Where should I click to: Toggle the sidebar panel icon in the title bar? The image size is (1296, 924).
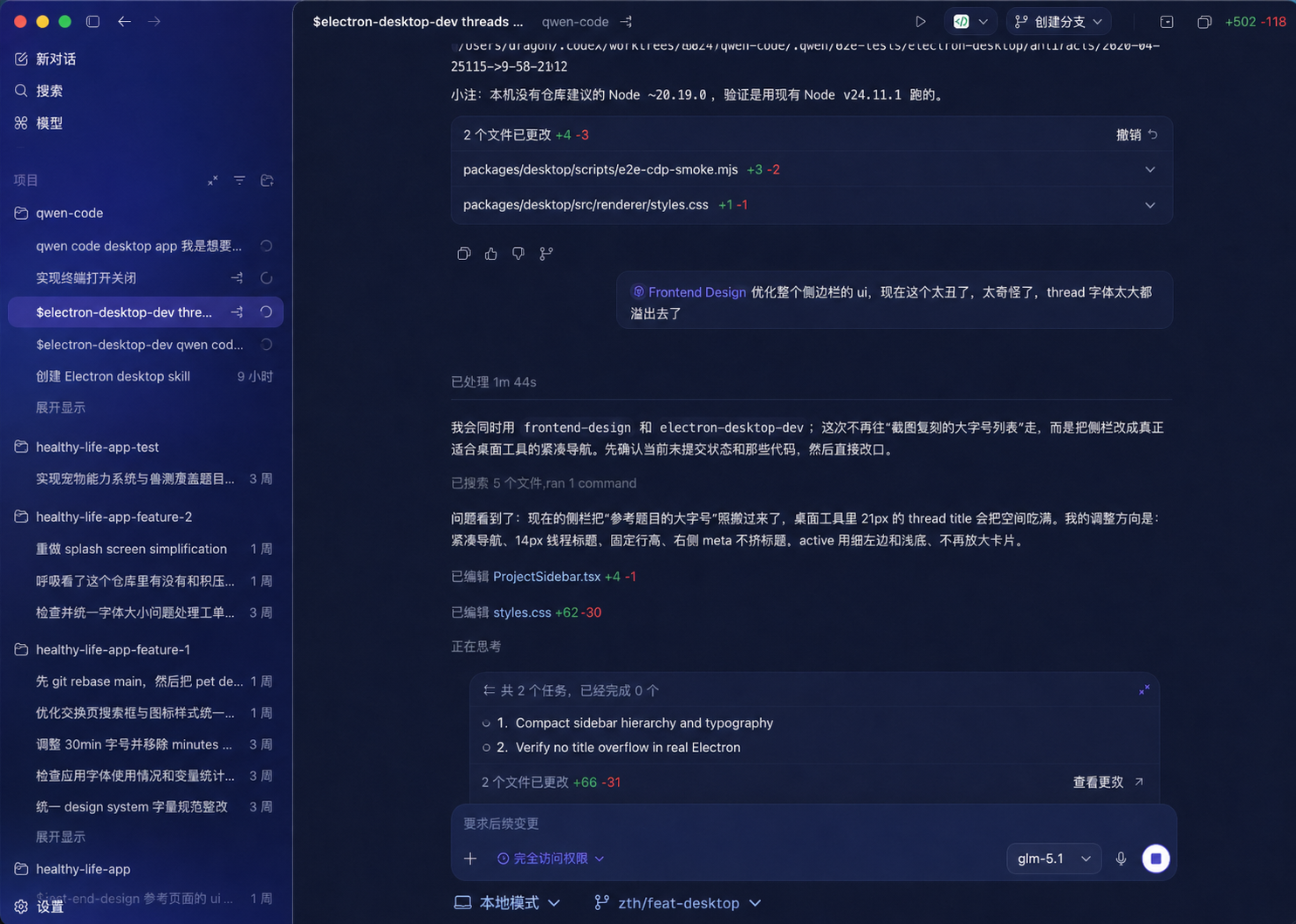pyautogui.click(x=93, y=22)
